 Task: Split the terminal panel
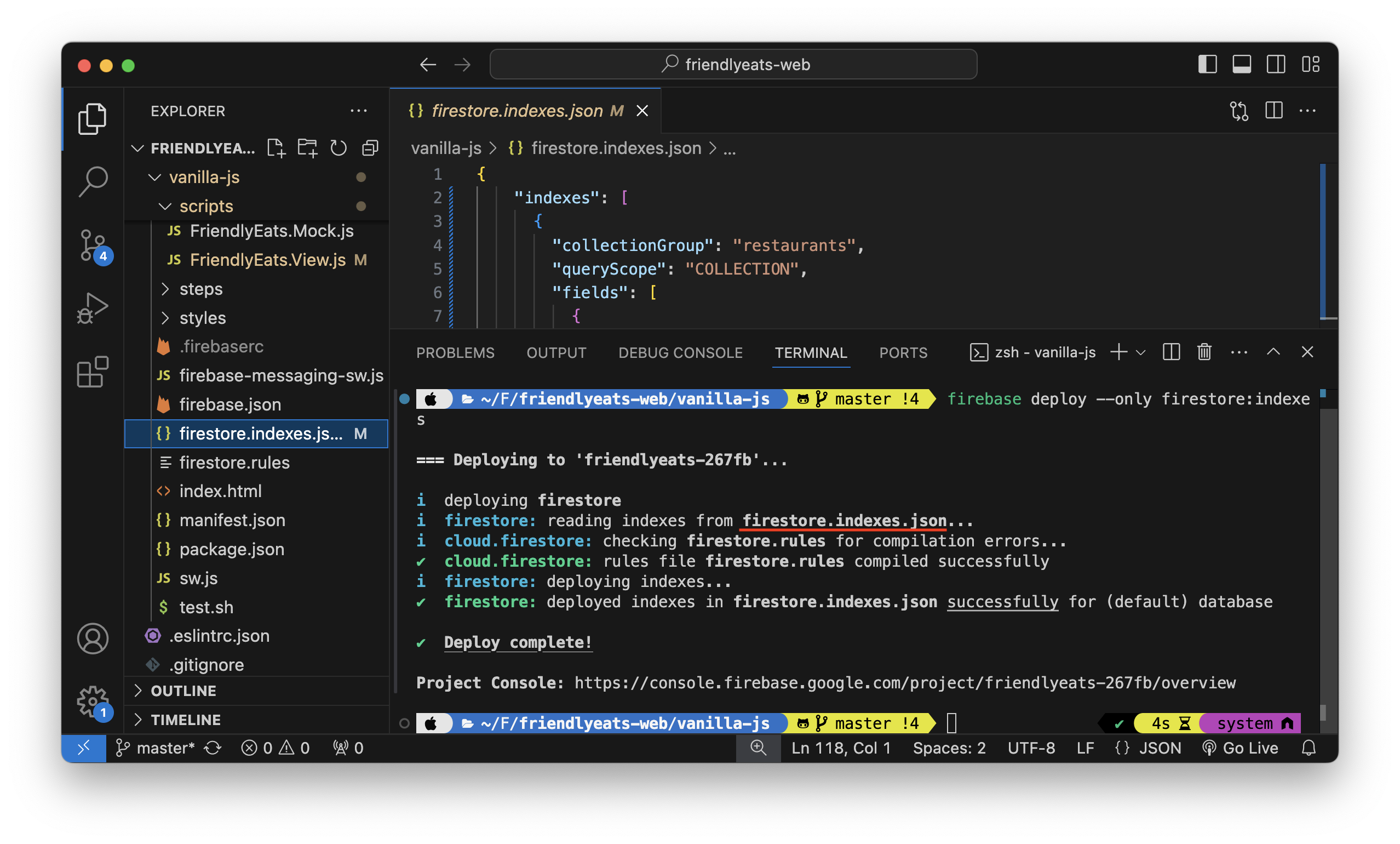(x=1171, y=352)
